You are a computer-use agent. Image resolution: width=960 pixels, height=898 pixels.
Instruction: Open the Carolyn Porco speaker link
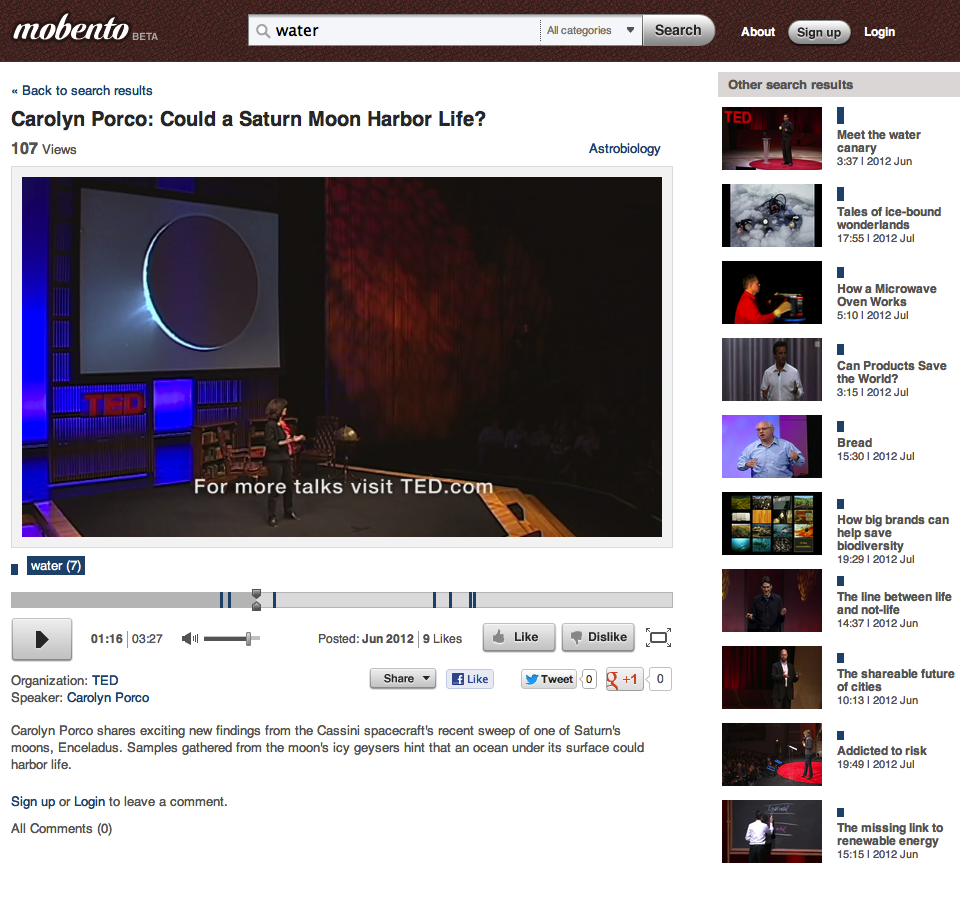tap(108, 698)
